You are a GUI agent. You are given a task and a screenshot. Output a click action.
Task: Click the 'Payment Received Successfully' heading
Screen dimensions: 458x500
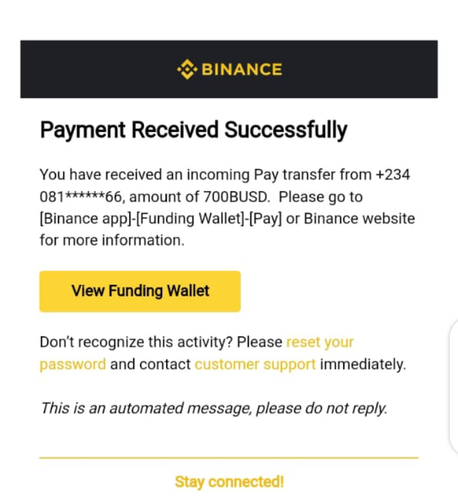tap(193, 130)
